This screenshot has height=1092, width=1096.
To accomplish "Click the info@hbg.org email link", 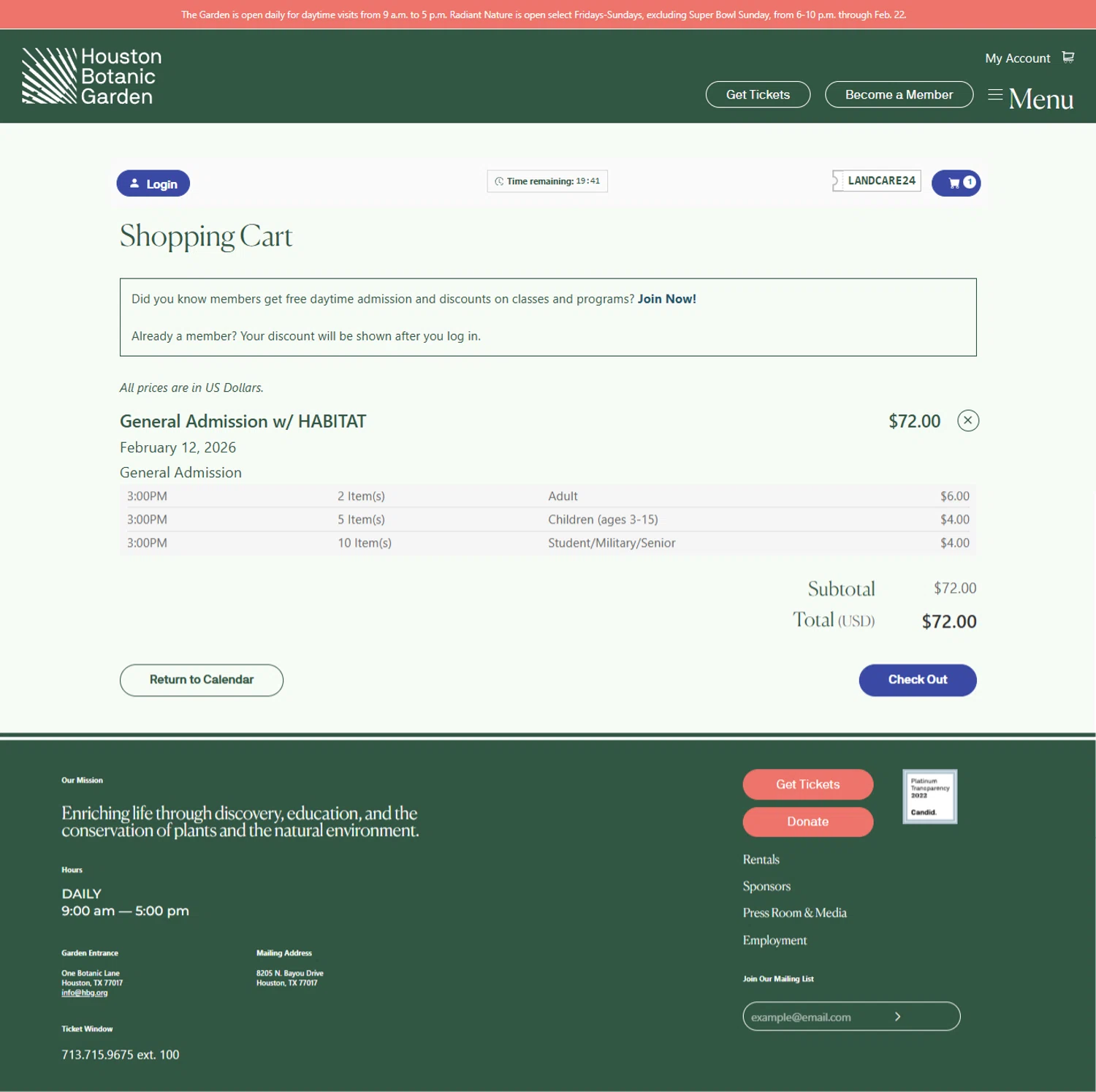I will [84, 993].
